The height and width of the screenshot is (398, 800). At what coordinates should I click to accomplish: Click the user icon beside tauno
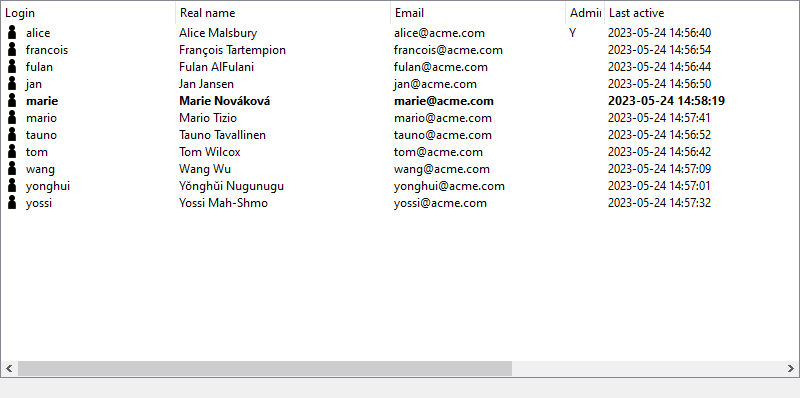click(12, 135)
